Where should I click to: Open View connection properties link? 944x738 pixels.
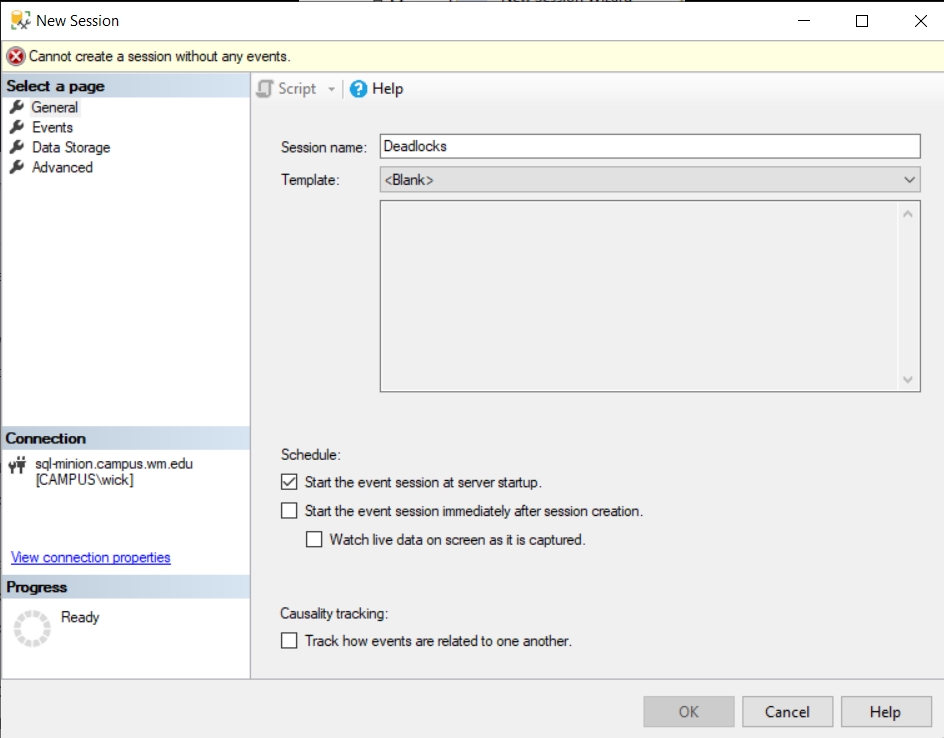coord(91,557)
